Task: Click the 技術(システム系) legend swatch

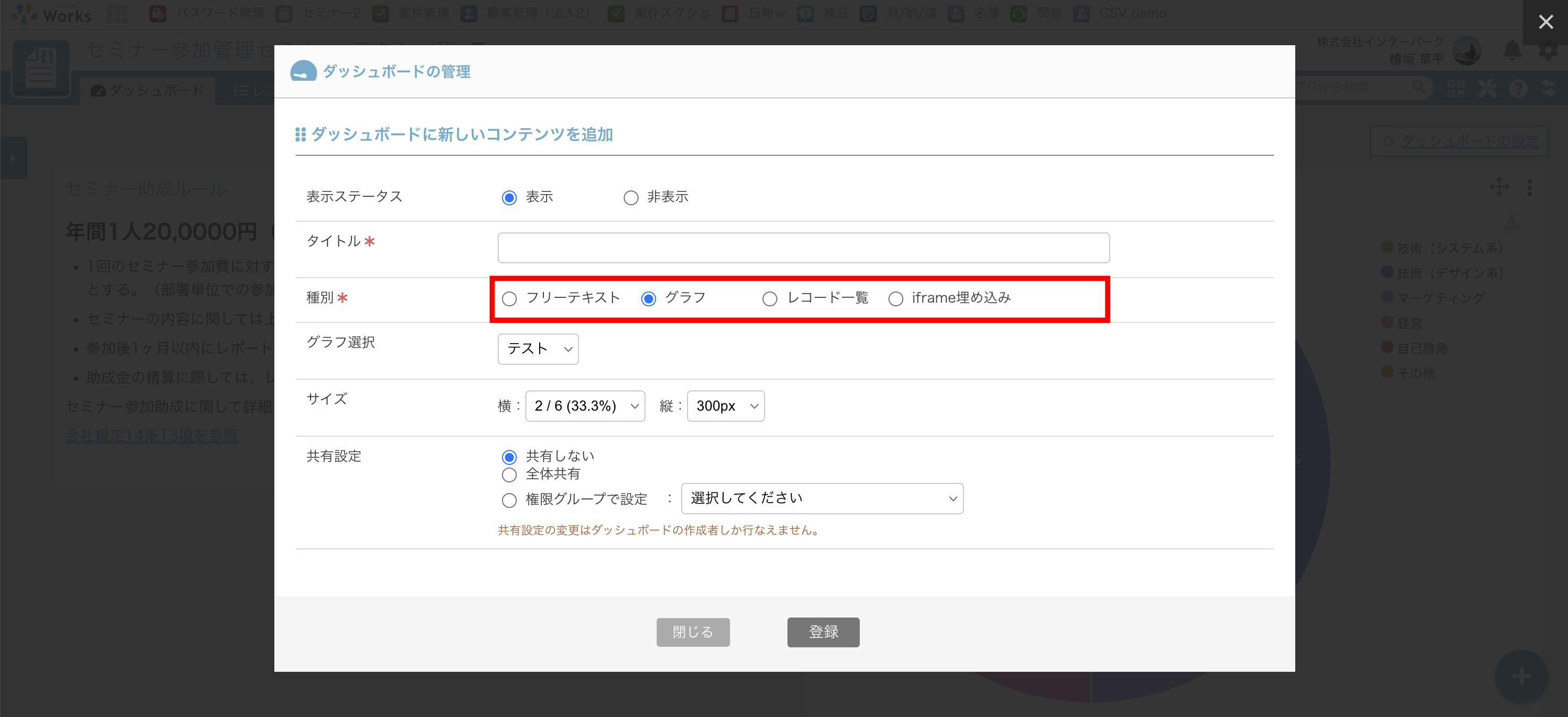Action: (x=1387, y=247)
